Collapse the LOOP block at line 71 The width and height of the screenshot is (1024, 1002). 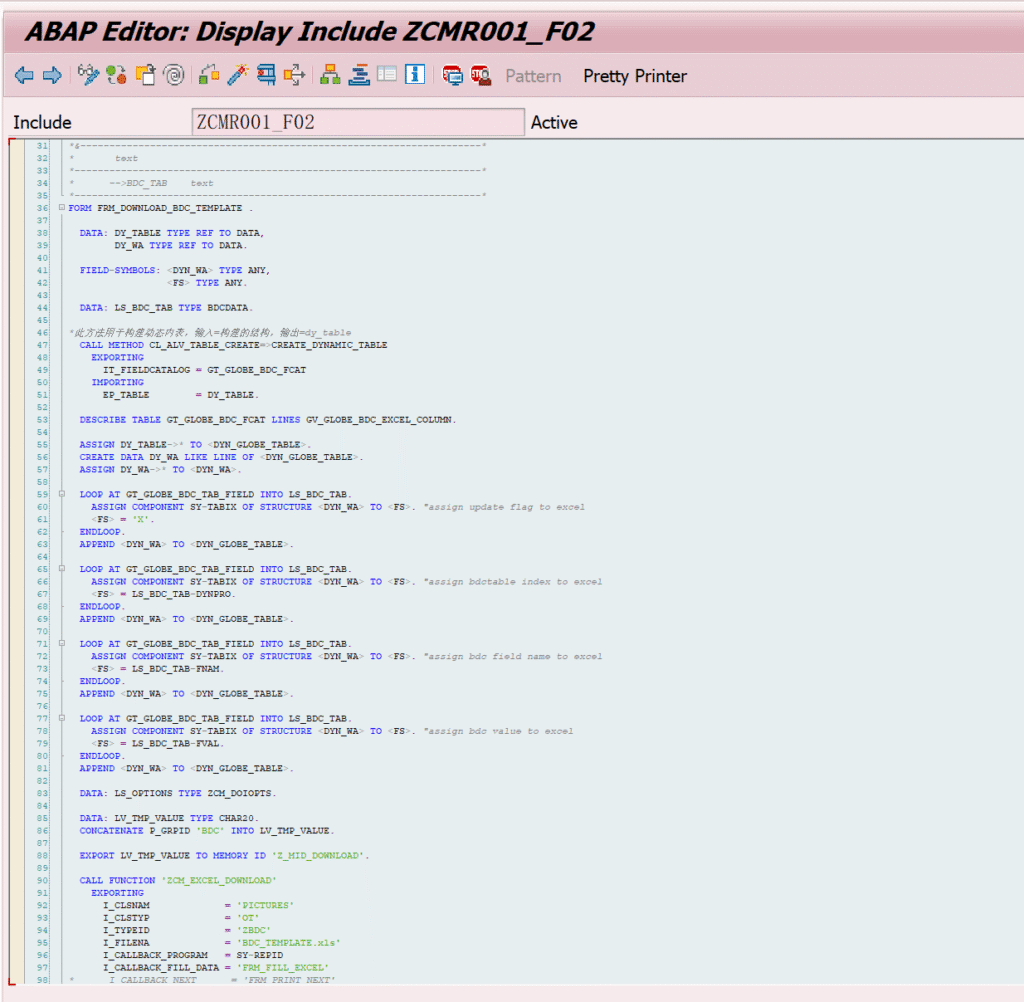62,644
